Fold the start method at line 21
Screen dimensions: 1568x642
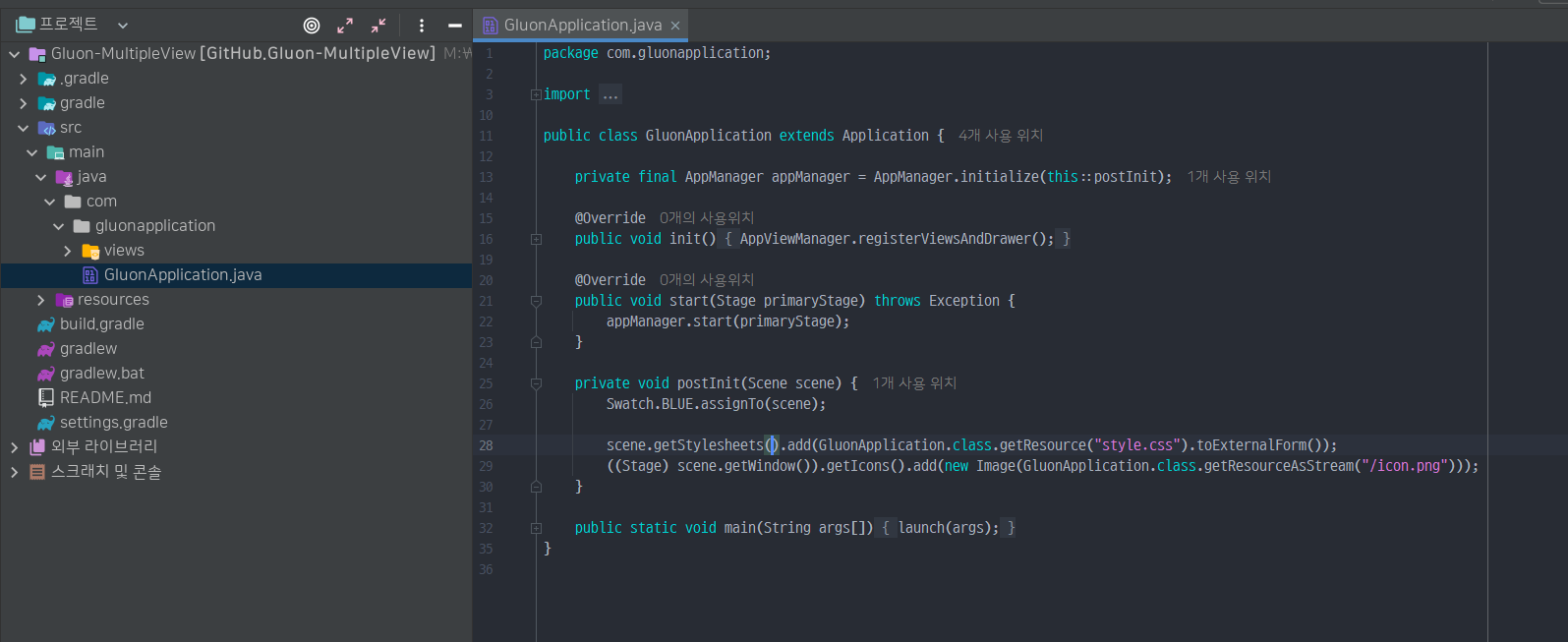point(536,301)
